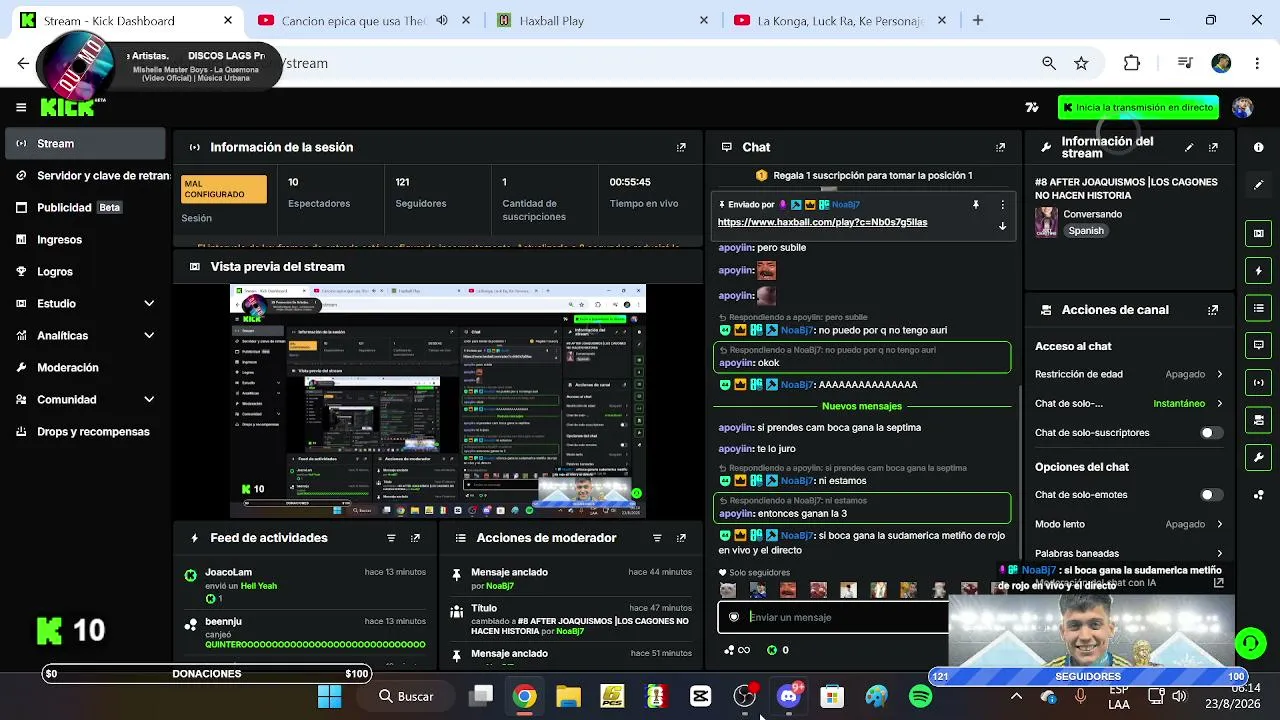This screenshot has width=1280, height=720.
Task: Pop out the Feed de actividades panel
Action: click(x=415, y=538)
